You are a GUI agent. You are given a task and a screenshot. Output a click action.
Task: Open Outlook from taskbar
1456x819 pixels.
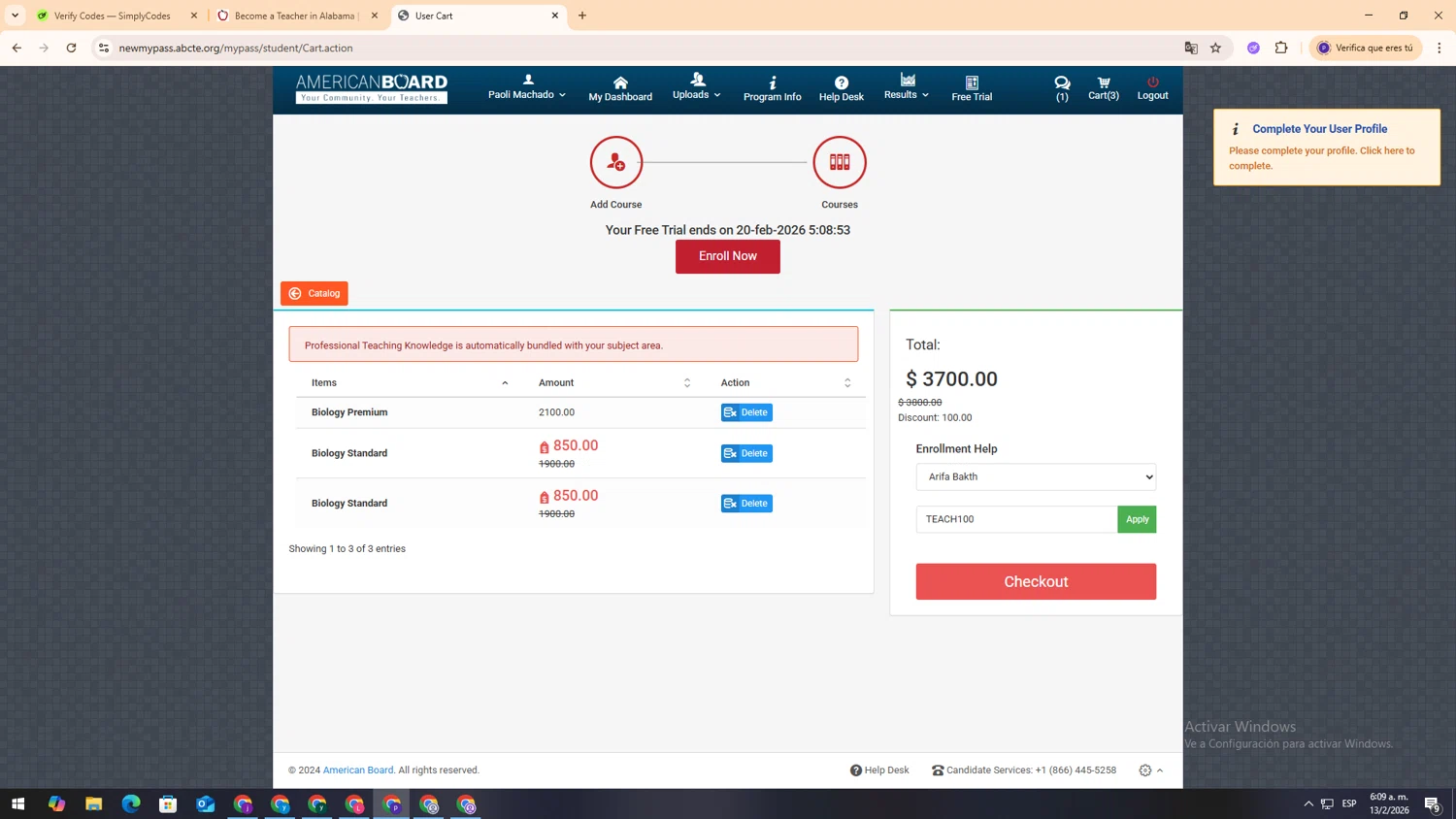click(205, 804)
